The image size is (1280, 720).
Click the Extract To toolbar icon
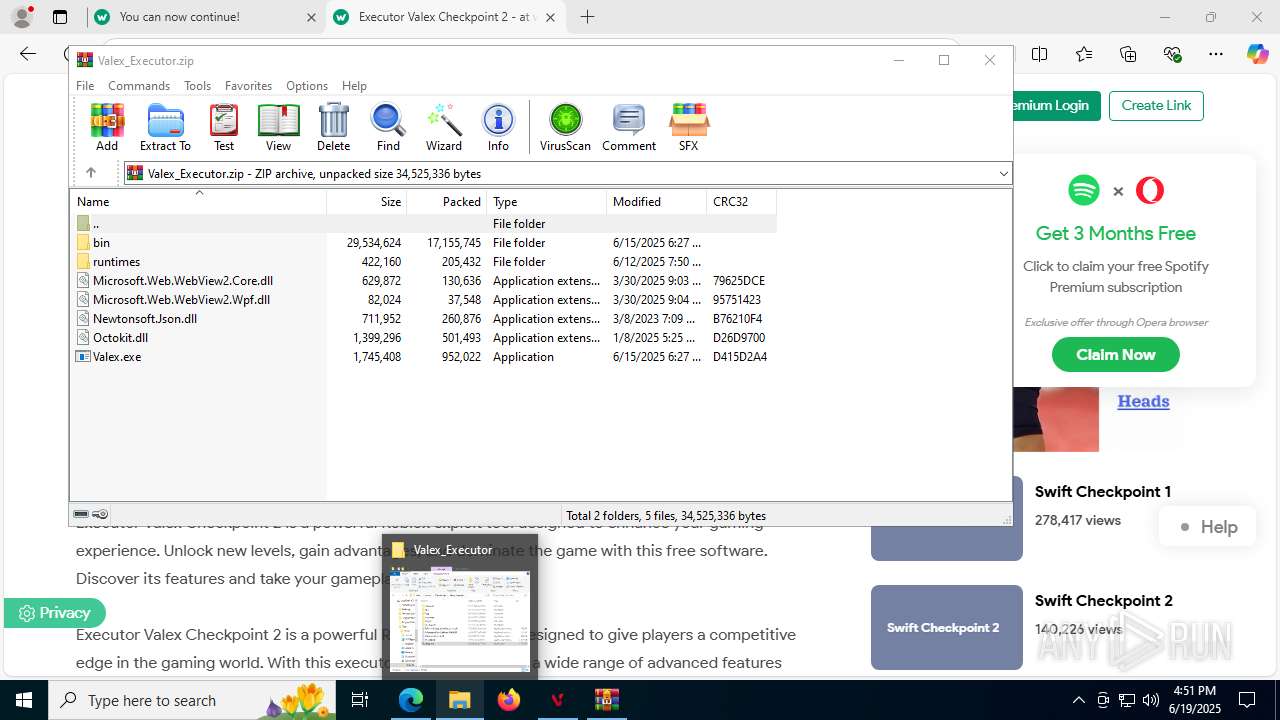(165, 127)
